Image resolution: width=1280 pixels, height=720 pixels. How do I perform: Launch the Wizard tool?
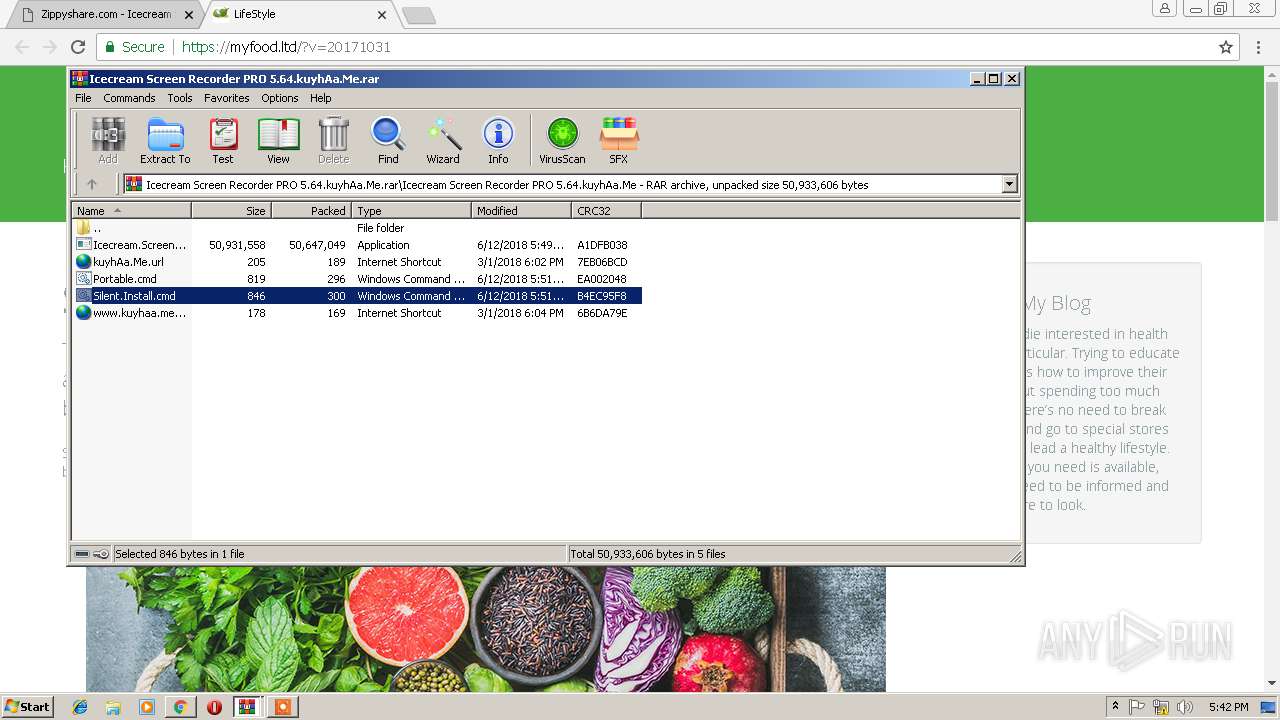tap(443, 141)
